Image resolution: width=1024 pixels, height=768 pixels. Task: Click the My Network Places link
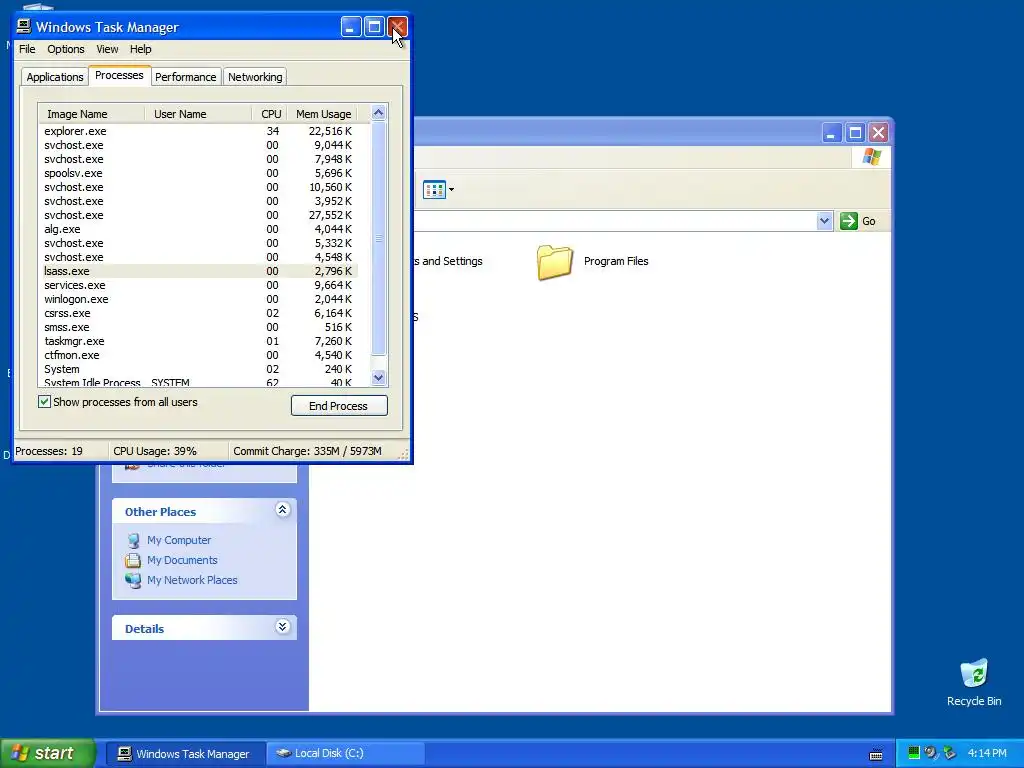coord(192,580)
